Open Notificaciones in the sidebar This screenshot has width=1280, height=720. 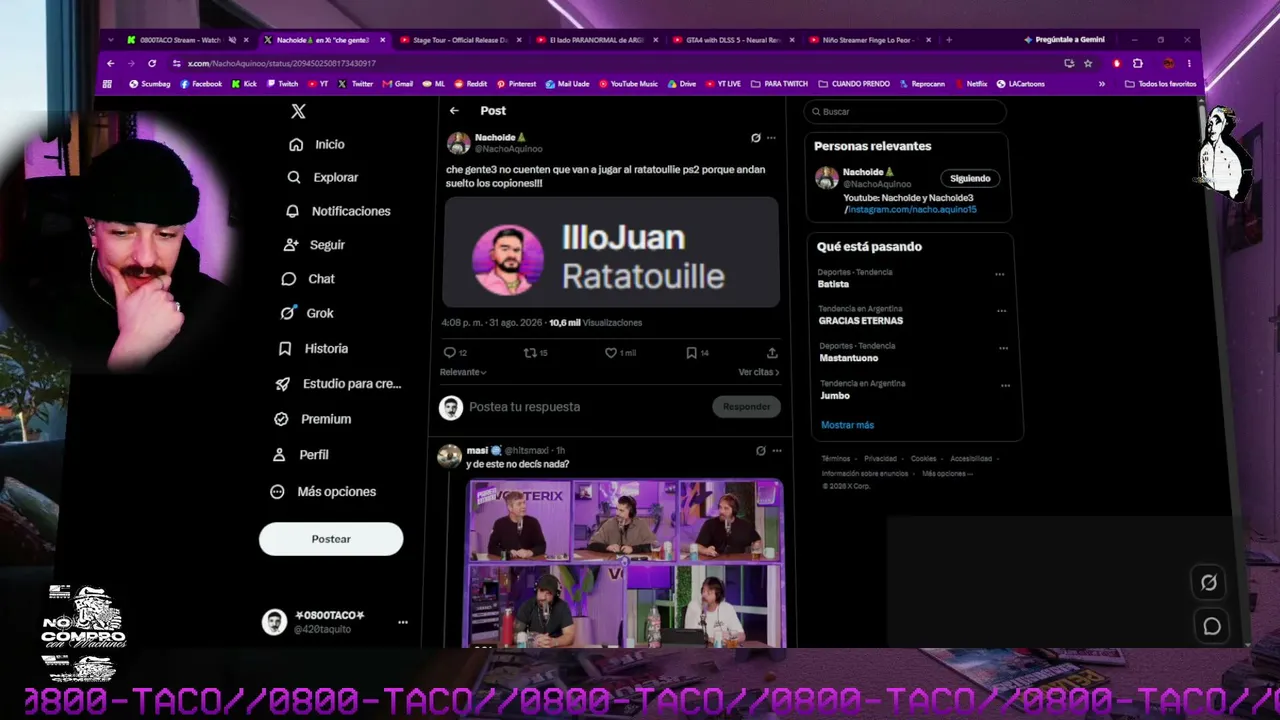click(338, 211)
